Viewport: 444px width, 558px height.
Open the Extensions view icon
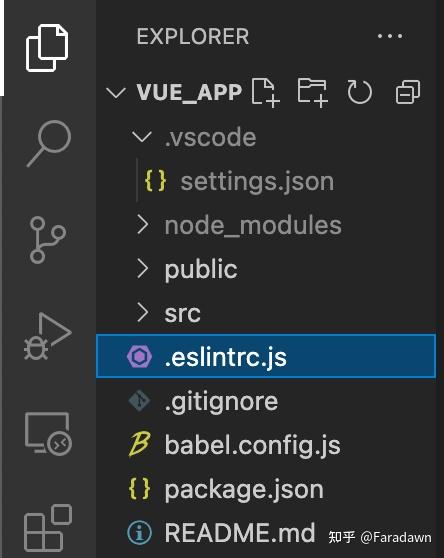[x=48, y=528]
